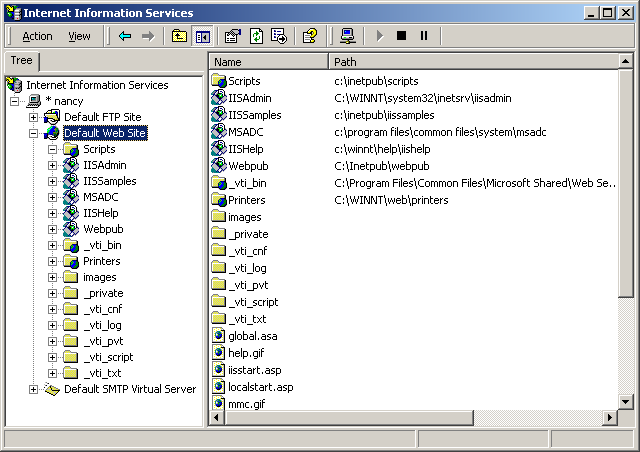
Task: Select IISSamples in the right list
Action: point(255,115)
